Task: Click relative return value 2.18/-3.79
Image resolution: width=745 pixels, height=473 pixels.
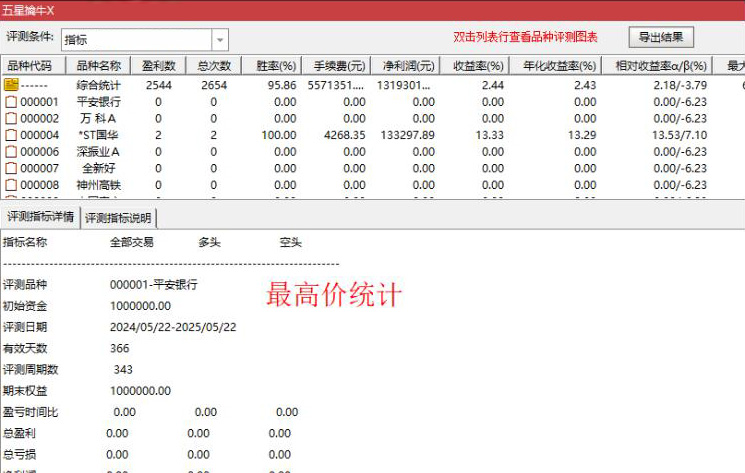Action: point(680,85)
